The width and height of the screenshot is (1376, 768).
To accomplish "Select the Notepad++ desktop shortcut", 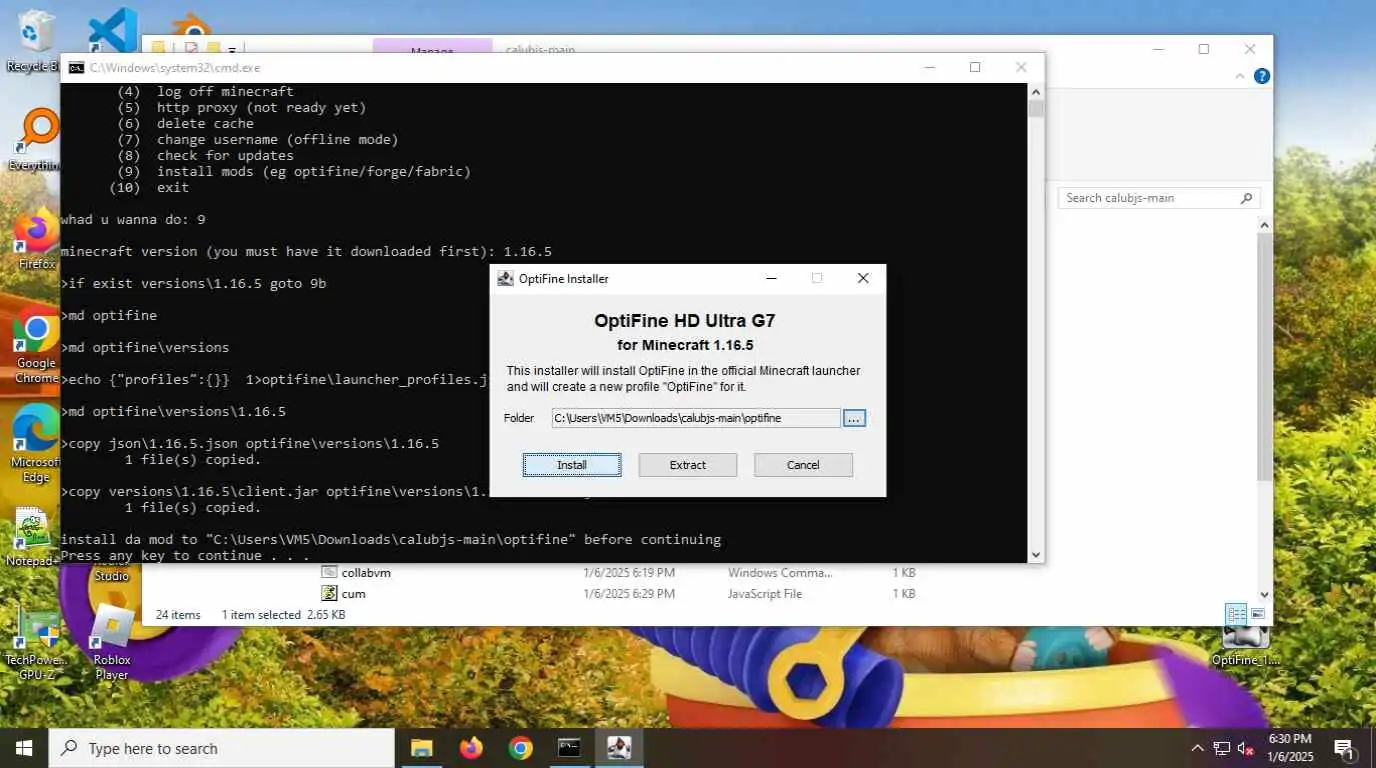I will tap(34, 538).
